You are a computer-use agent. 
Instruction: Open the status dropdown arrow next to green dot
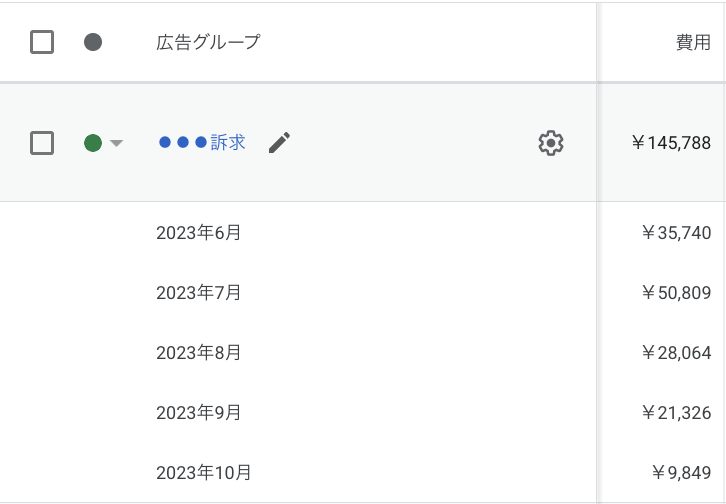click(x=116, y=143)
